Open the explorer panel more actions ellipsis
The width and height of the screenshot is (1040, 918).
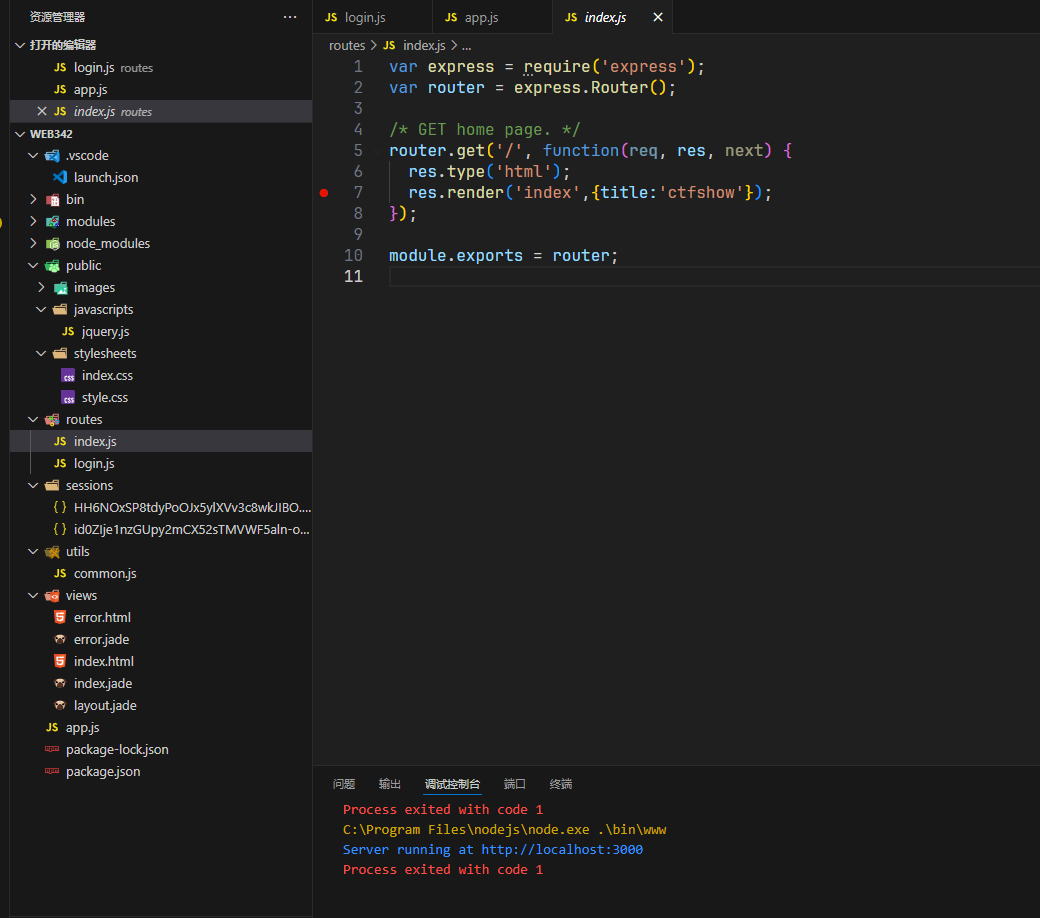tap(290, 17)
